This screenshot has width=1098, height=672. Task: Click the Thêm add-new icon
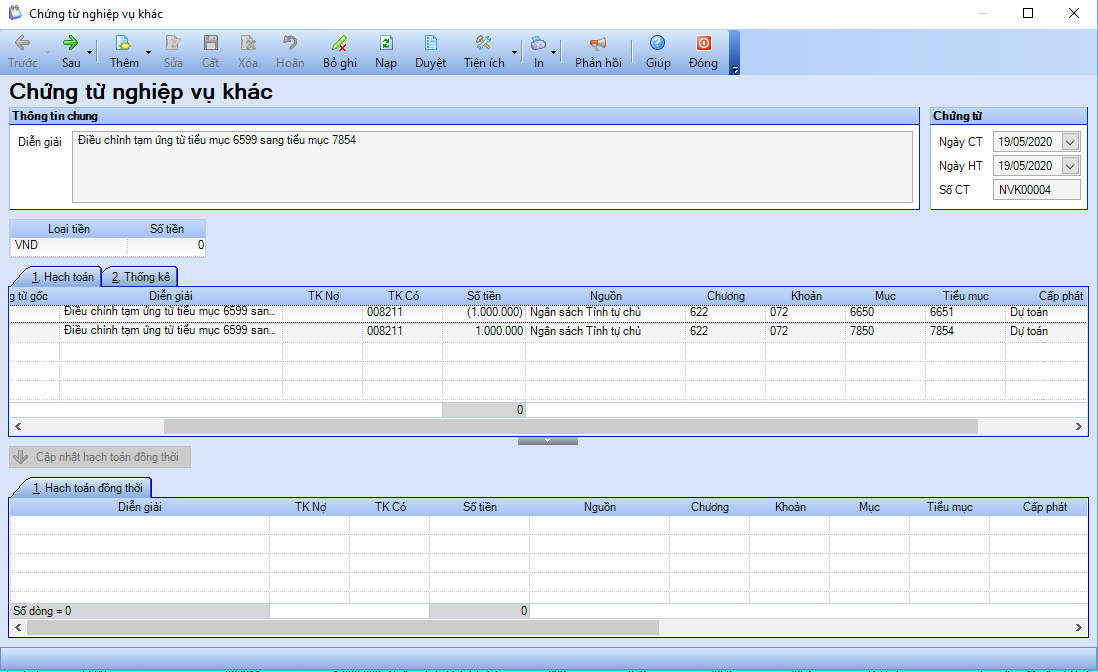124,44
